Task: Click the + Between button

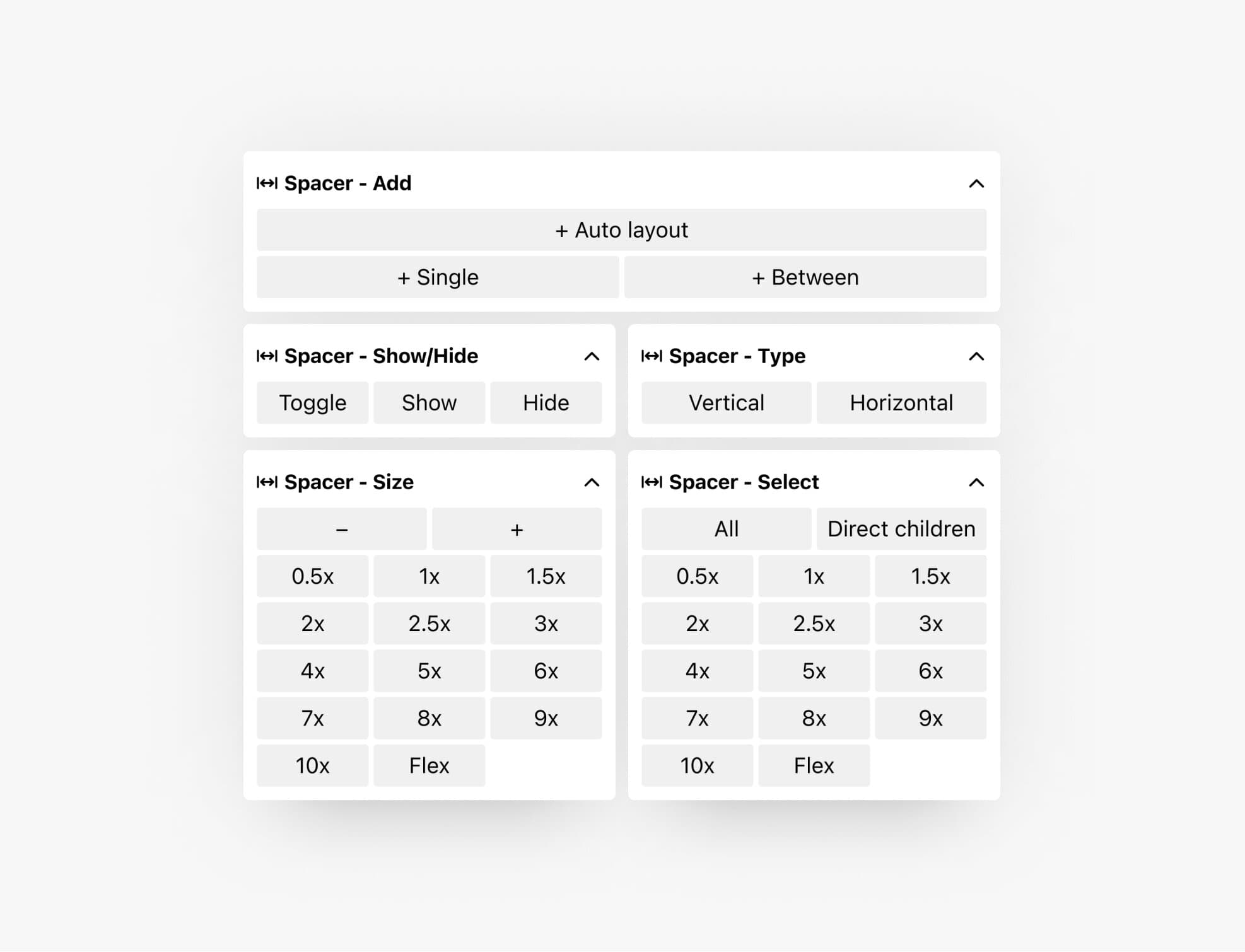Action: (805, 277)
